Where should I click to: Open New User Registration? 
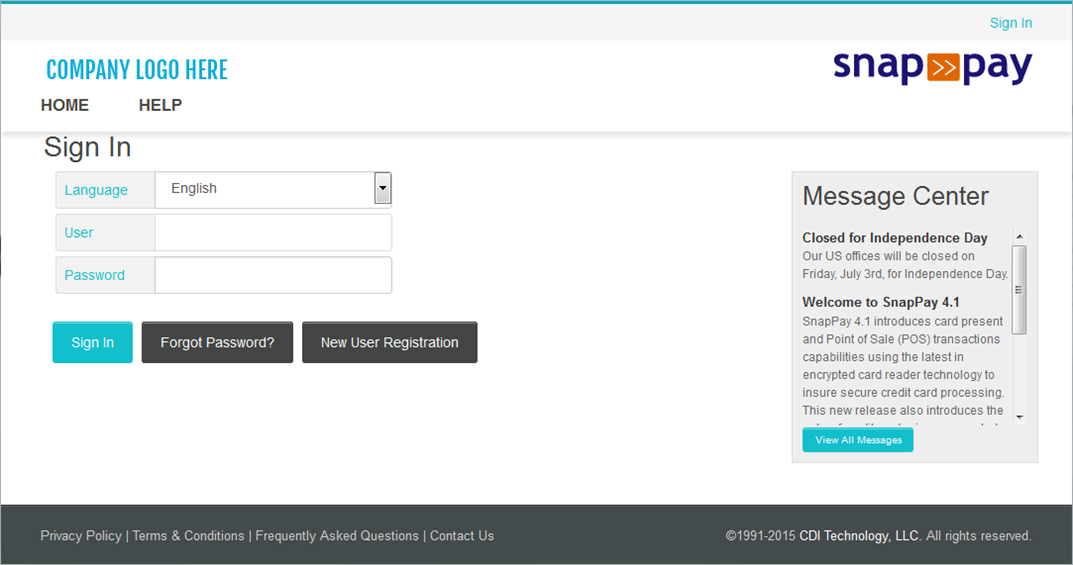(x=389, y=342)
